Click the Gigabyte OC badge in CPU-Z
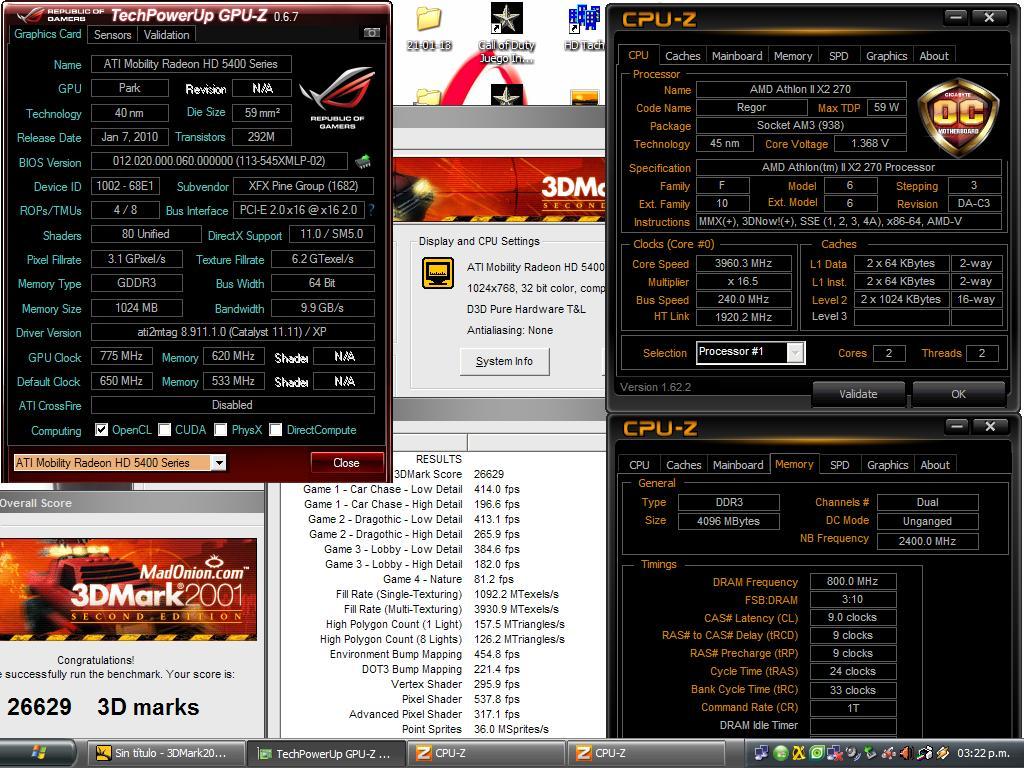 pos(958,120)
